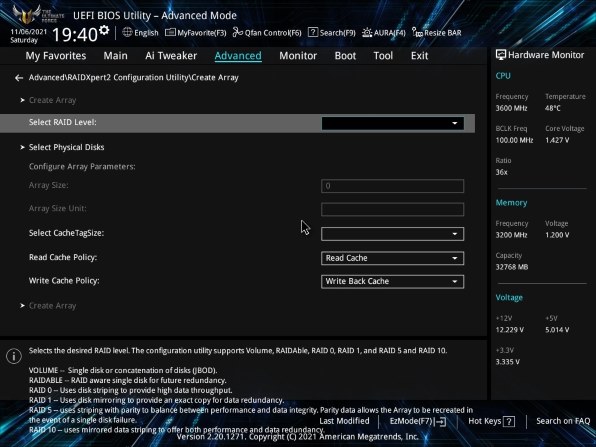The width and height of the screenshot is (596, 447).
Task: Click the Array Size Unit field
Action: [x=392, y=209]
